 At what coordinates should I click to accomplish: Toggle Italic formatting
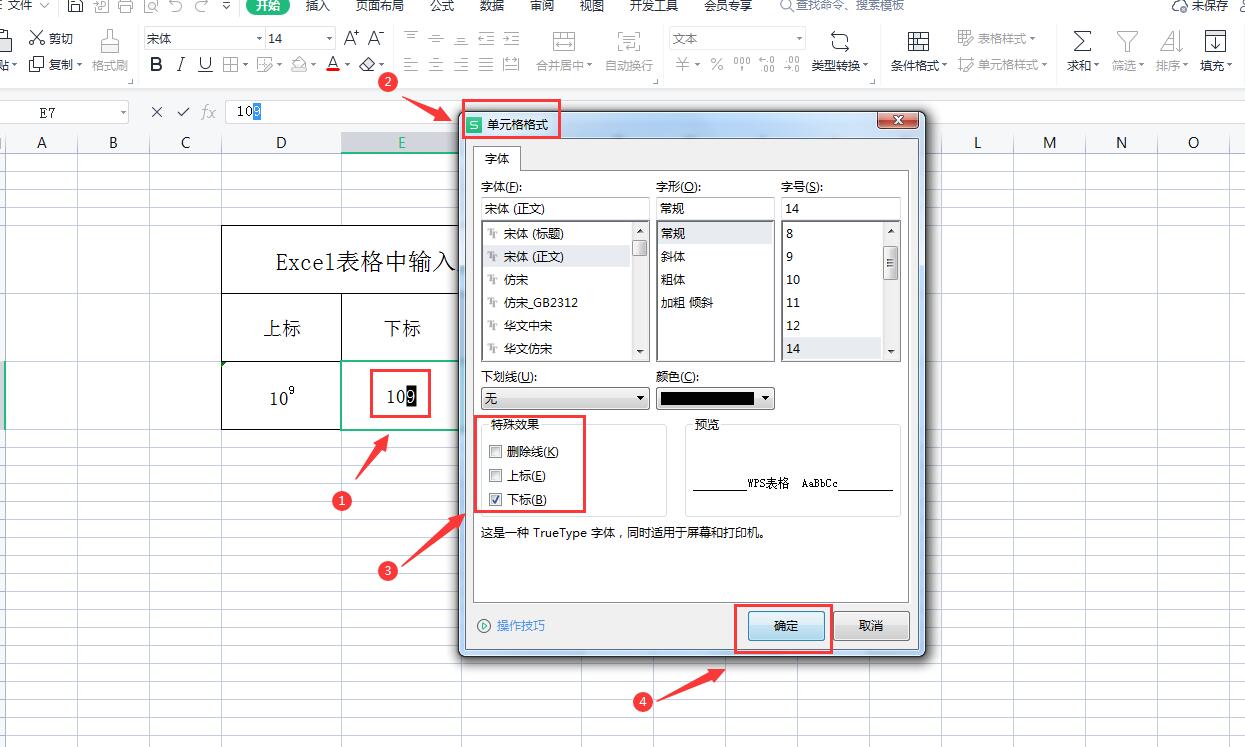(180, 64)
